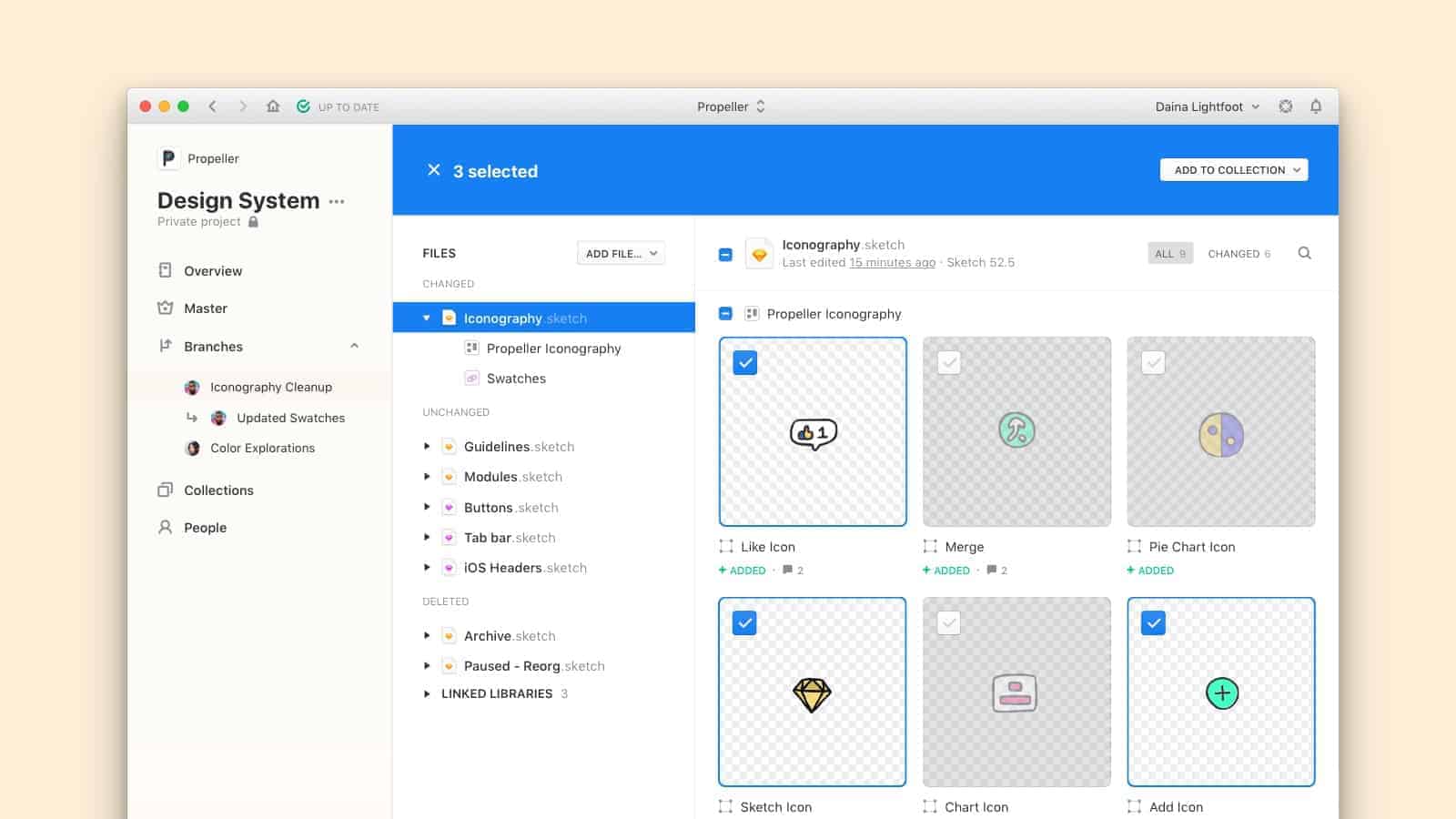Viewport: 1456px width, 819px height.
Task: Open the Pie Chart Icon thumbnail
Action: [1220, 431]
